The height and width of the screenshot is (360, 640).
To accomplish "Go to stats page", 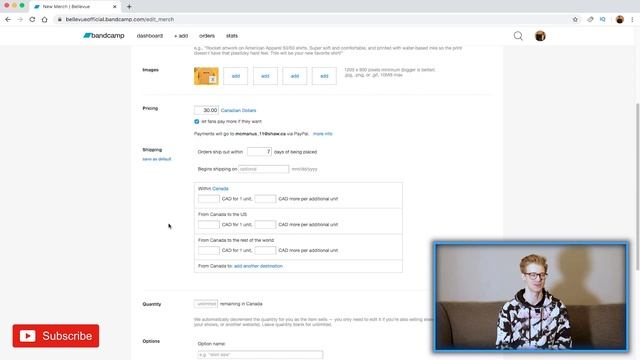I will [232, 36].
